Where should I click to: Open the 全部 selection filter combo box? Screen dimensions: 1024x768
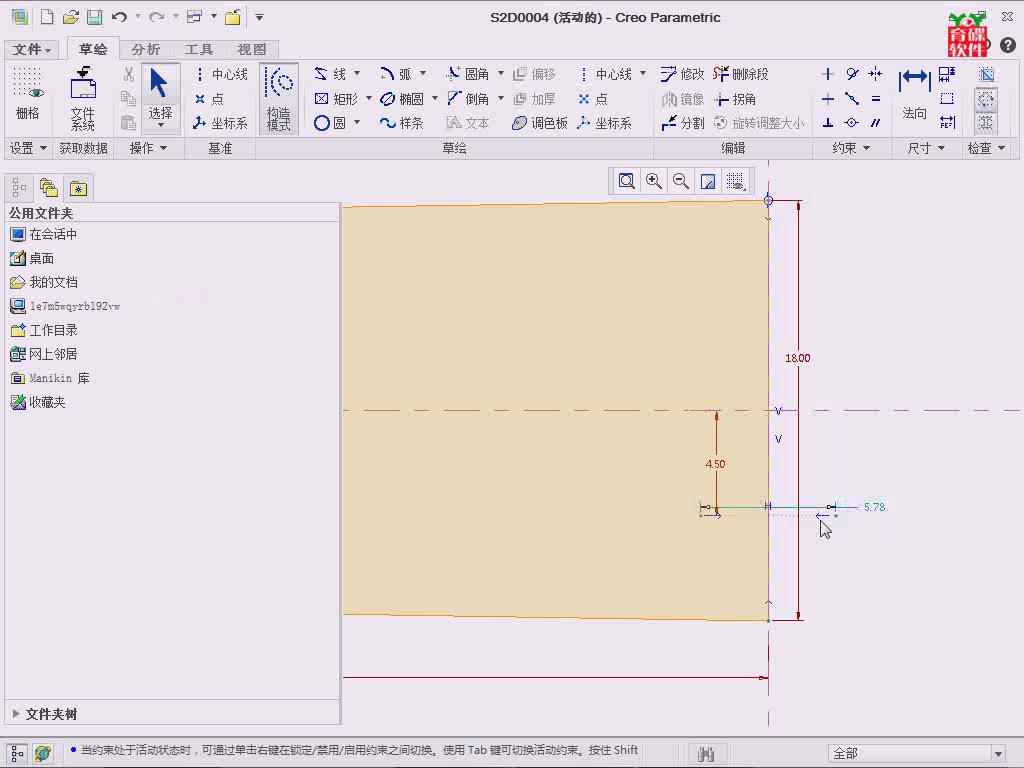(918, 753)
